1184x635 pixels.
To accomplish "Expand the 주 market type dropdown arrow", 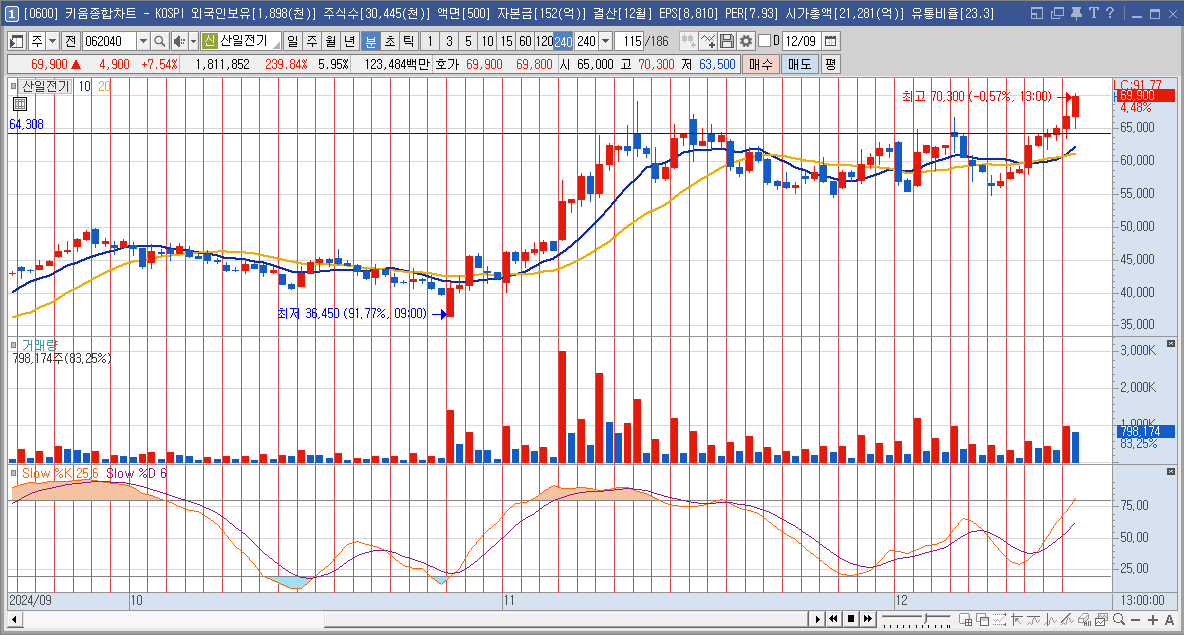I will [53, 42].
